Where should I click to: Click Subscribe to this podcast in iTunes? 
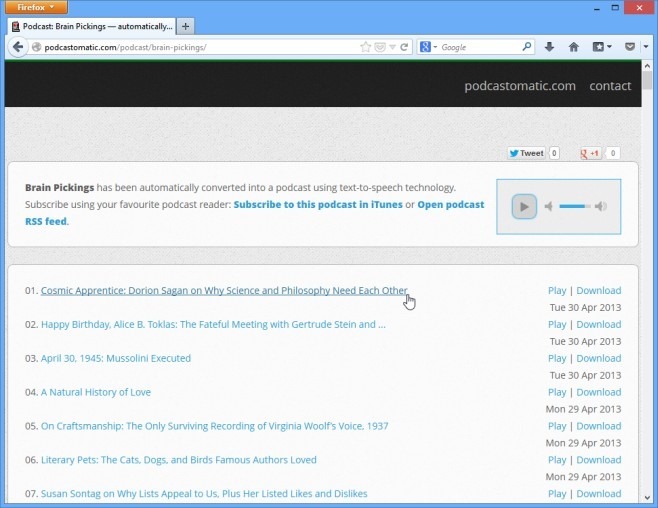pos(317,204)
